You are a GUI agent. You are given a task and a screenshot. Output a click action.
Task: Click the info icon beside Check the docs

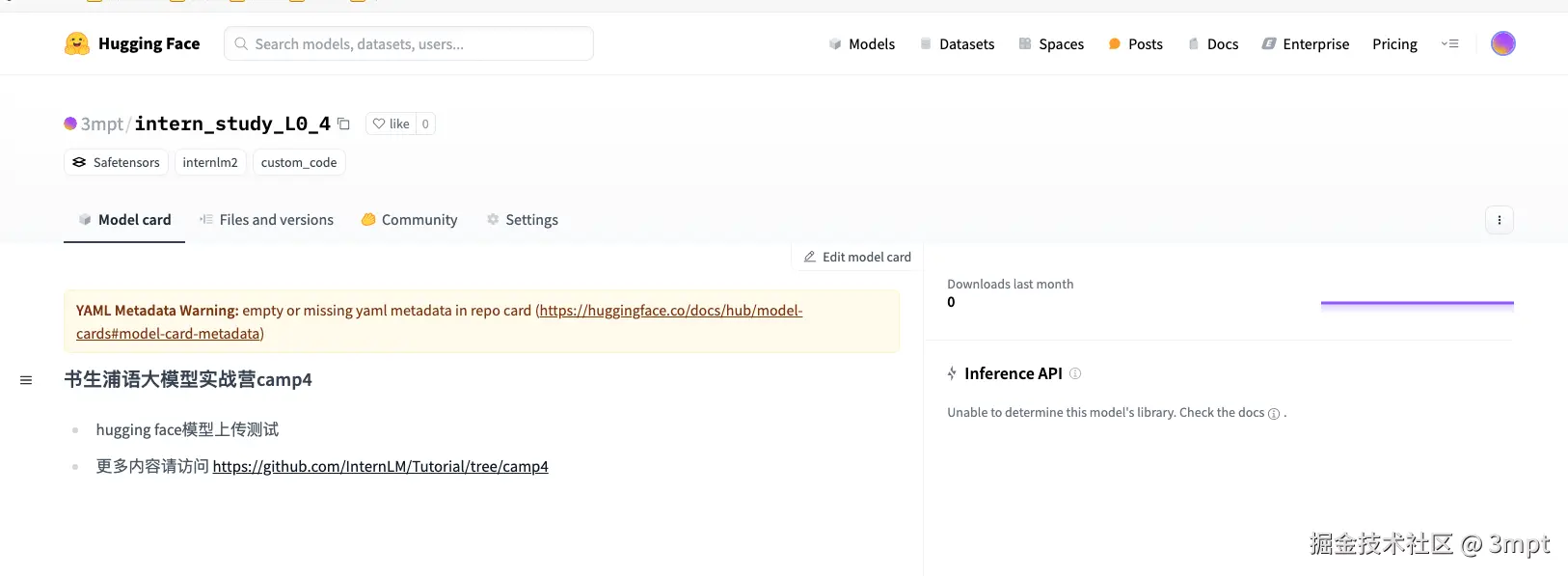coord(1274,414)
